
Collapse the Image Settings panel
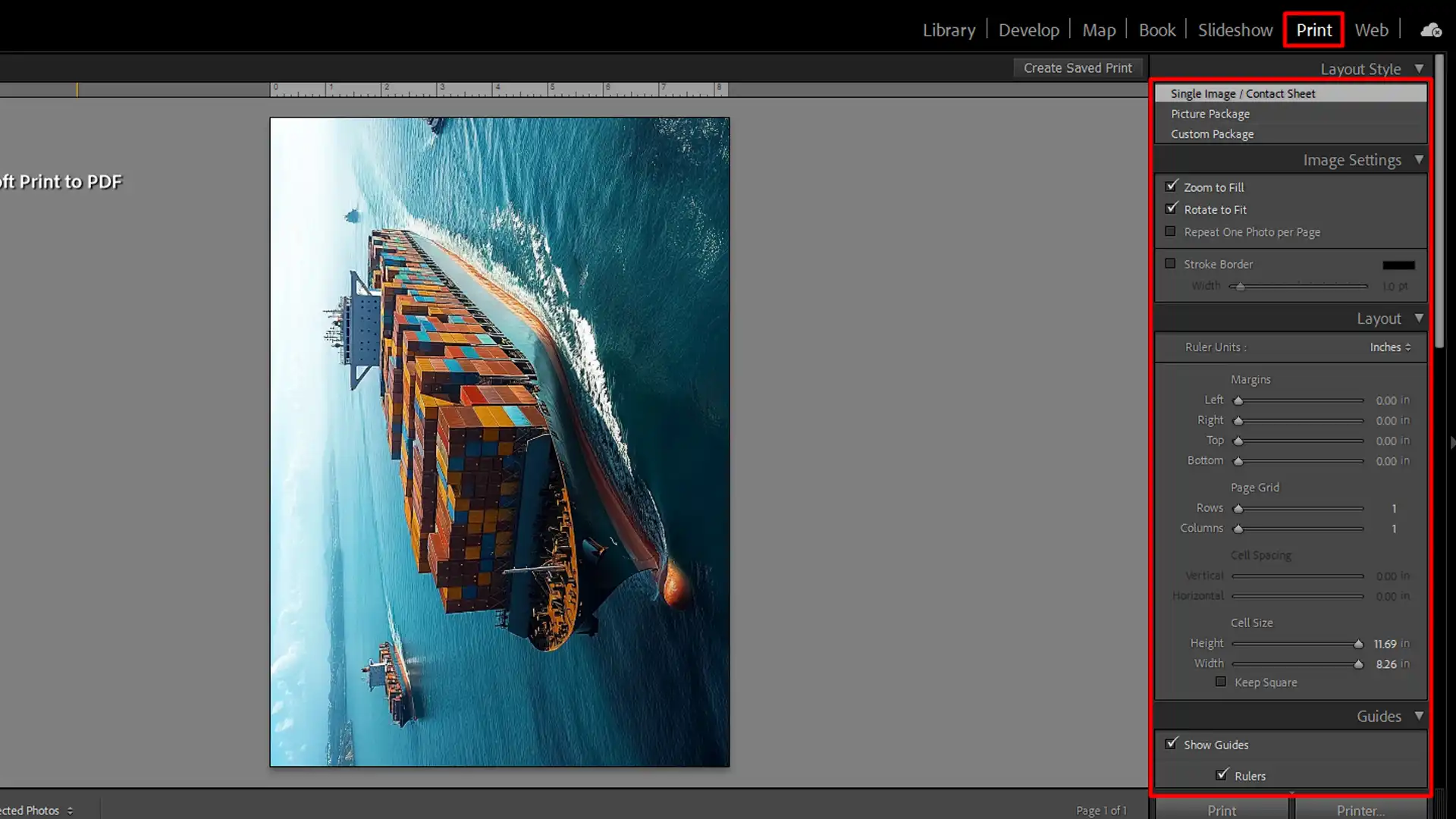click(x=1419, y=160)
